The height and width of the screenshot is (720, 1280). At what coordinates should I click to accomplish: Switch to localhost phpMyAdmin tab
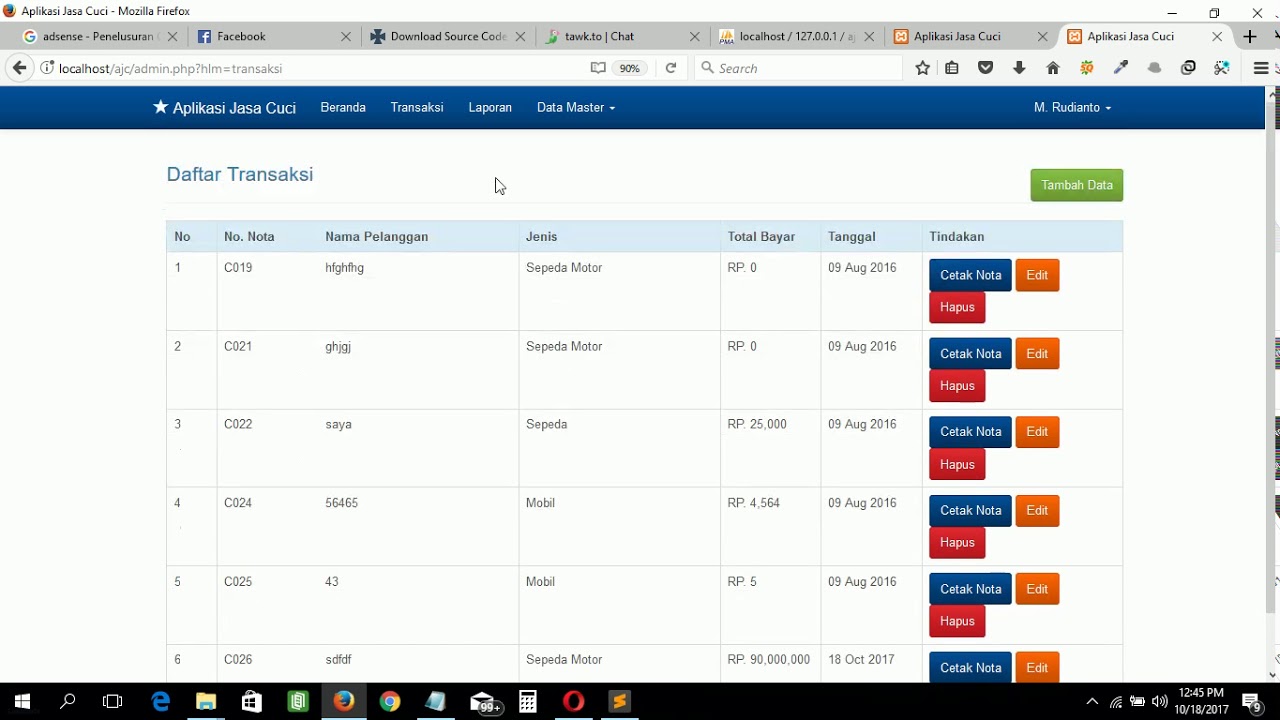(x=795, y=36)
